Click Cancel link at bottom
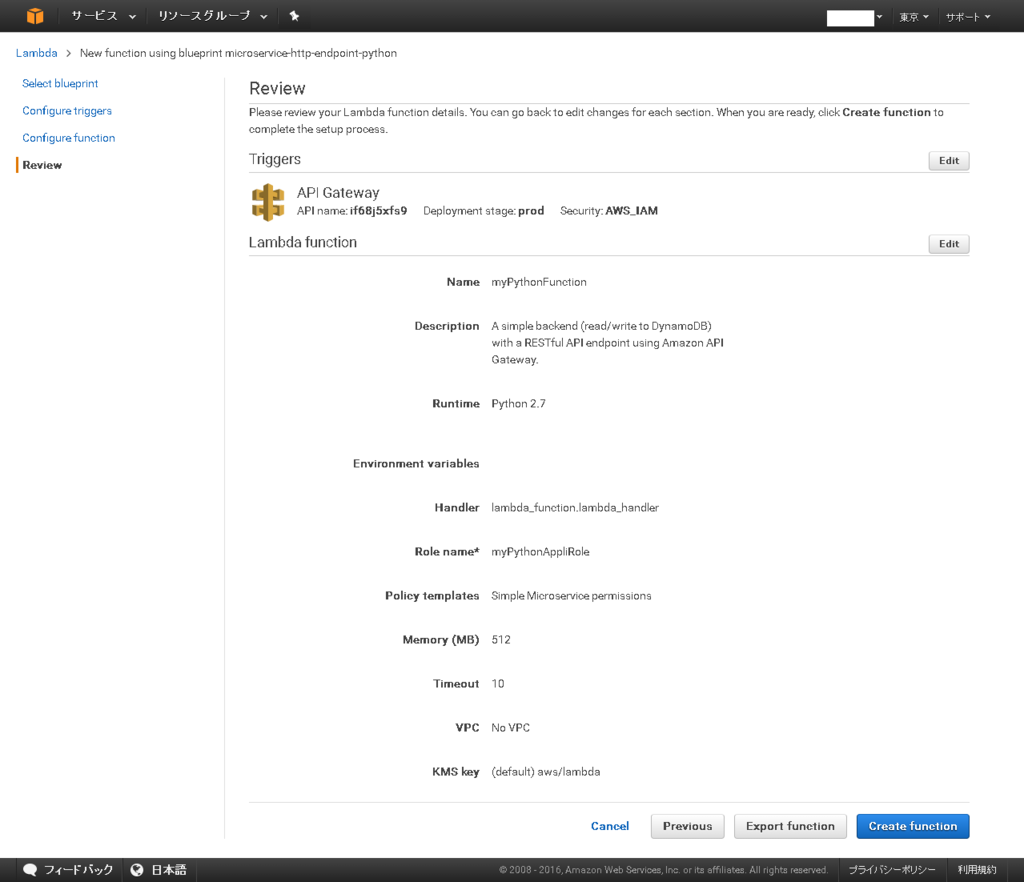This screenshot has height=882, width=1024. click(x=610, y=826)
